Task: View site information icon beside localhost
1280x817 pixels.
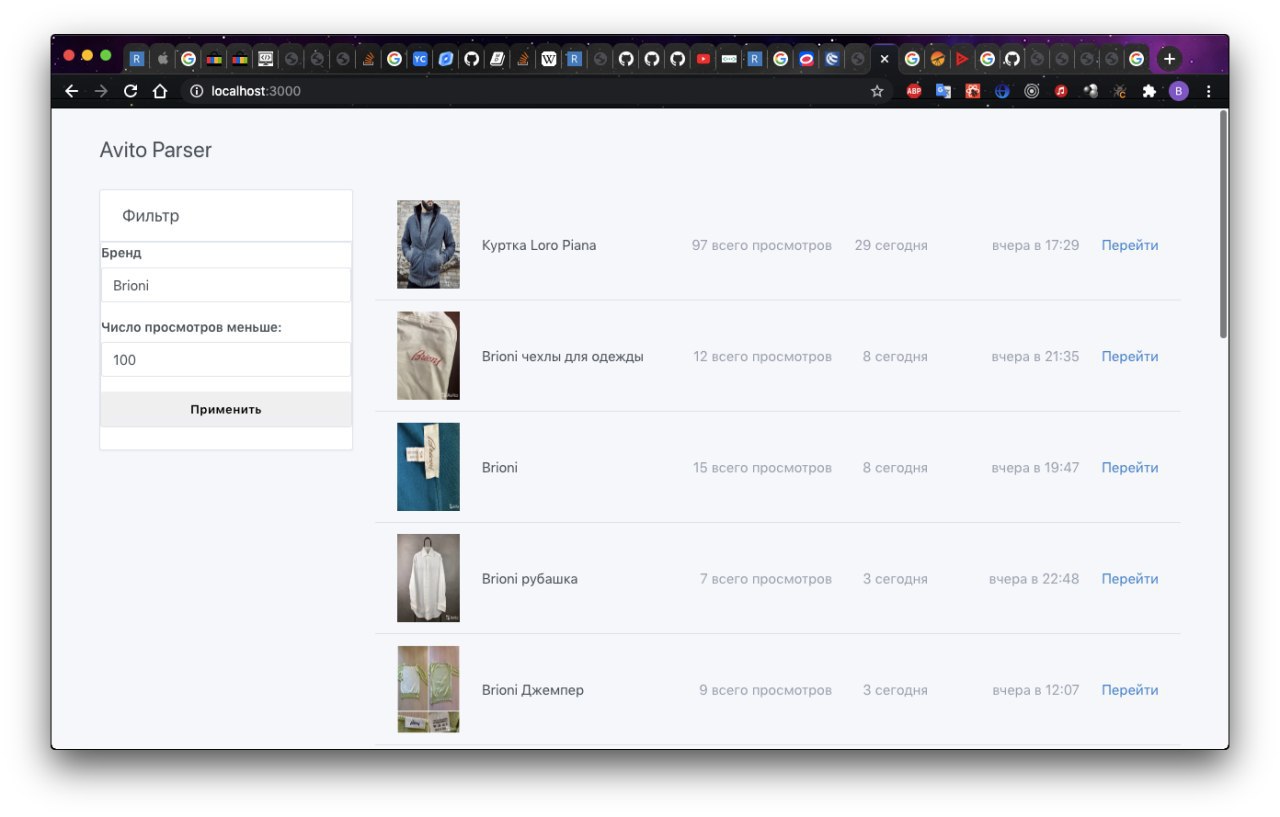Action: click(x=197, y=91)
